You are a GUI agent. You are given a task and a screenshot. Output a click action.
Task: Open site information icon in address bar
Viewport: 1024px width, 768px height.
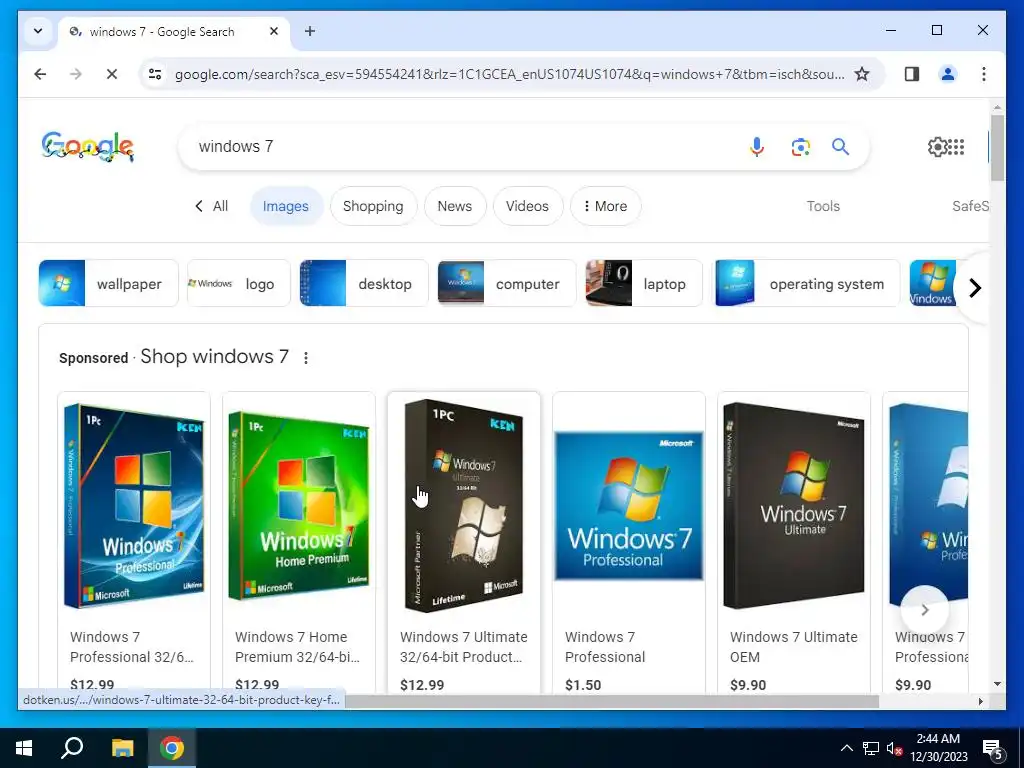pos(155,74)
